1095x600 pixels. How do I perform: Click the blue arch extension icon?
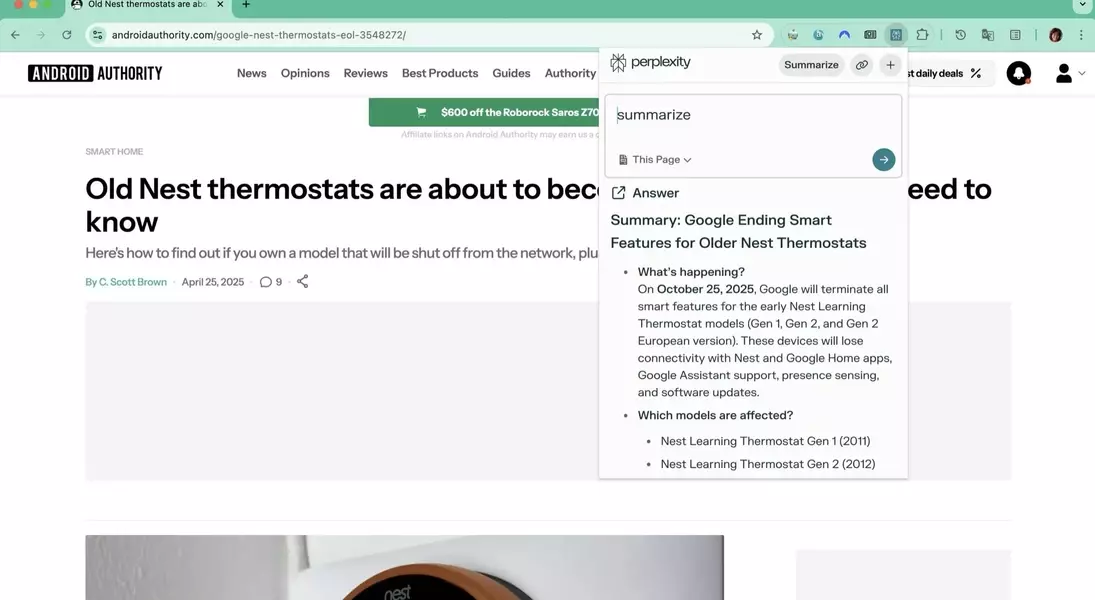coord(844,34)
